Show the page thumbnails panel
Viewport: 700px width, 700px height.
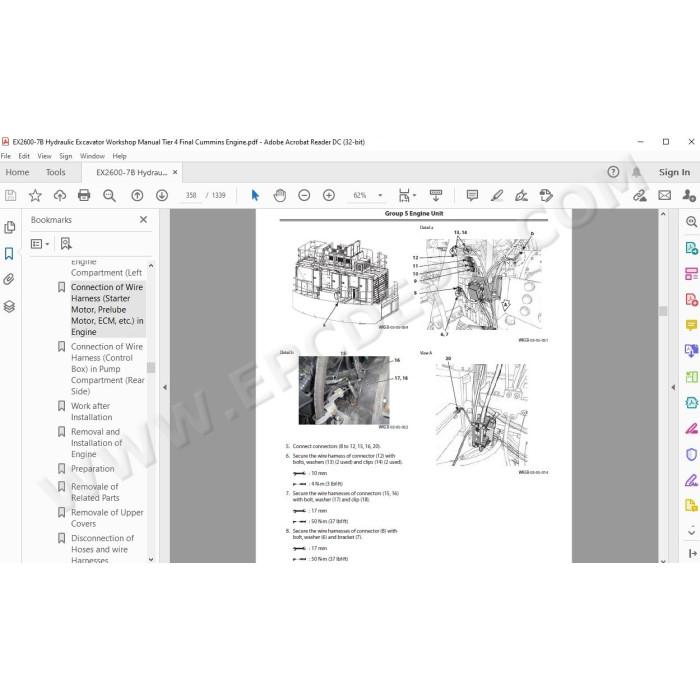[9, 227]
